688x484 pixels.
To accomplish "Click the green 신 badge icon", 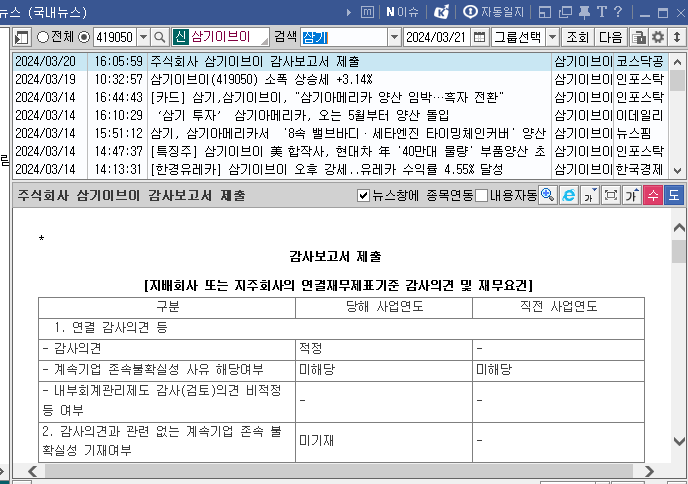I will tap(180, 37).
